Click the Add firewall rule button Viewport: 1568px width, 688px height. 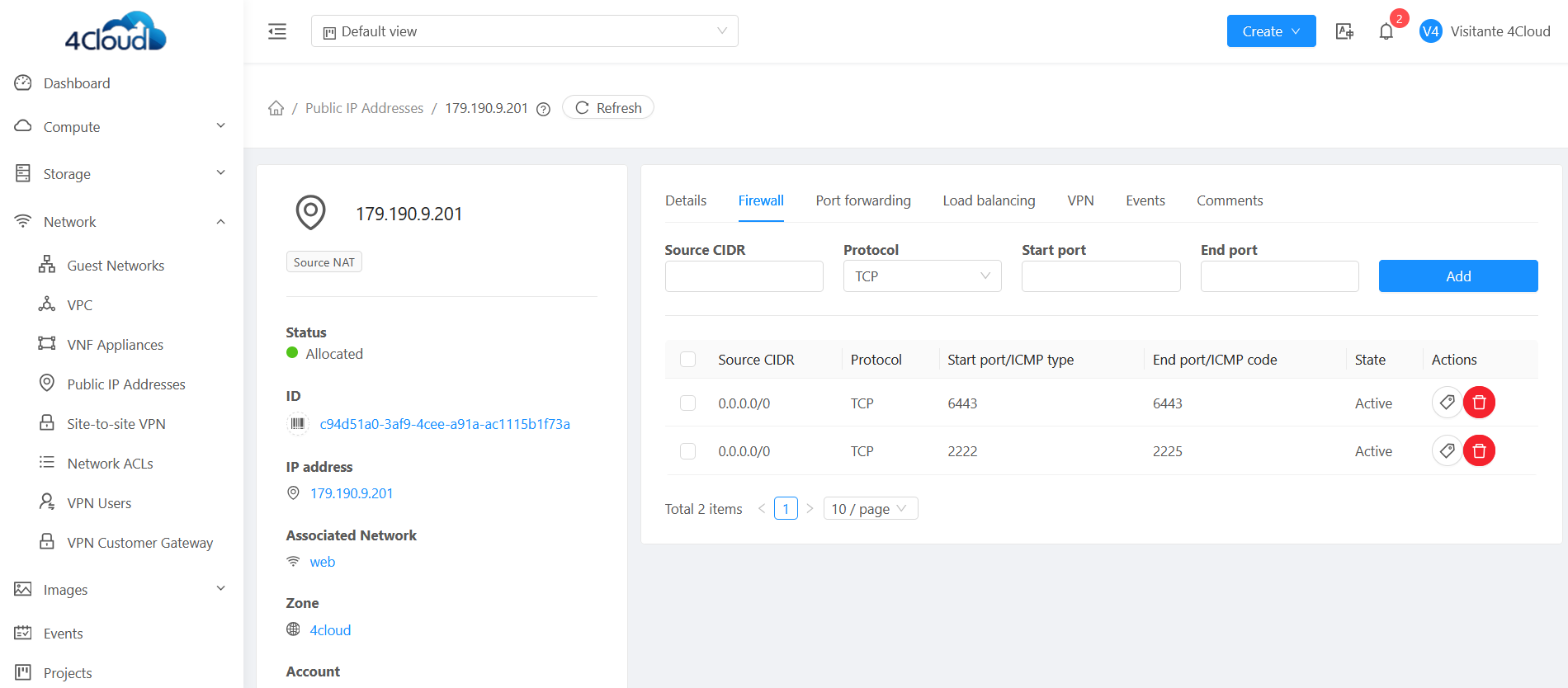pyautogui.click(x=1458, y=276)
